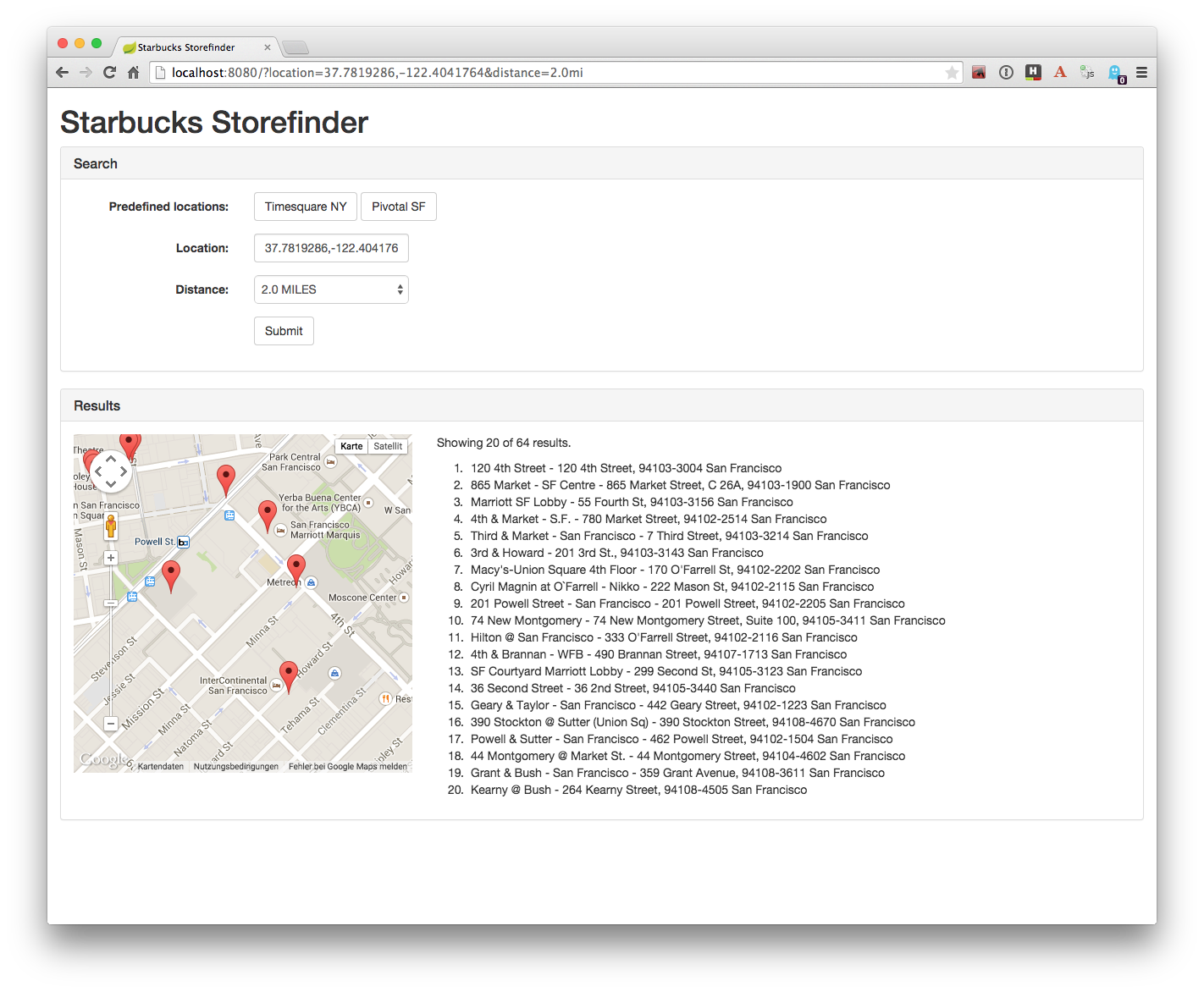Switch map to Satellit view
1204x992 pixels.
point(388,446)
